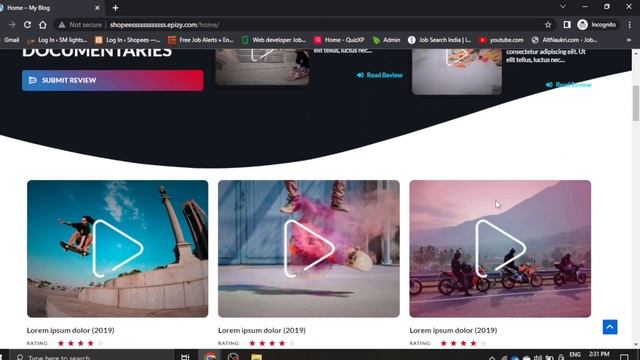The height and width of the screenshot is (360, 640).
Task: Click the taskbar clock showing 2:31 PM
Action: click(599, 354)
